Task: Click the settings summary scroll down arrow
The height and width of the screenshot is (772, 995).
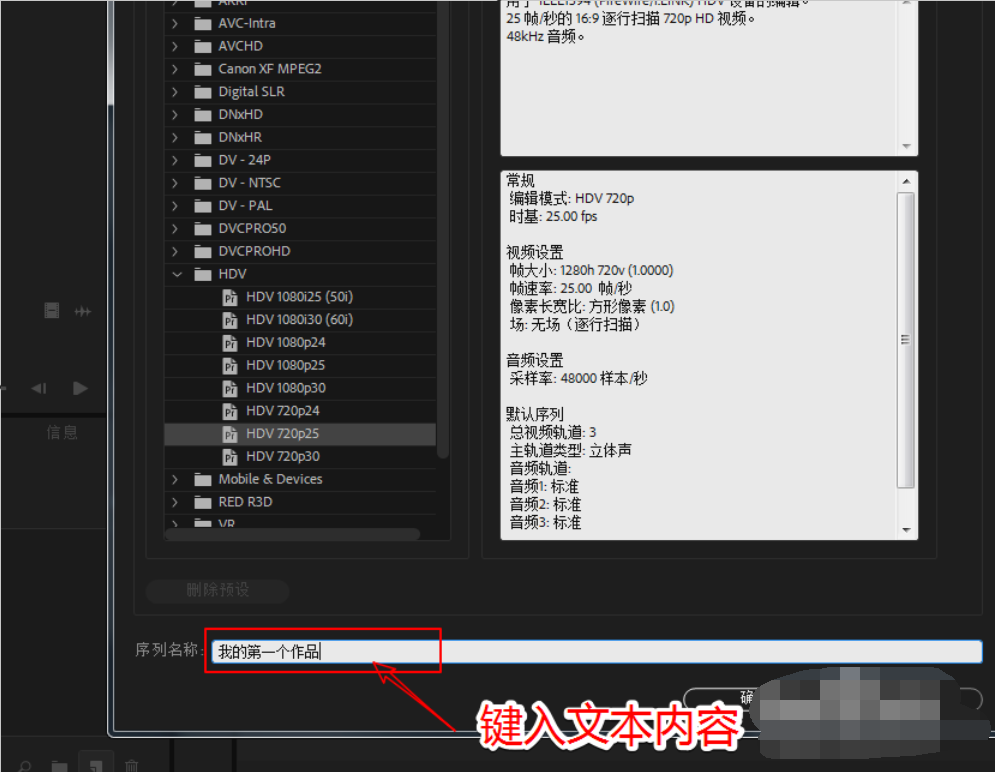Action: tap(906, 530)
